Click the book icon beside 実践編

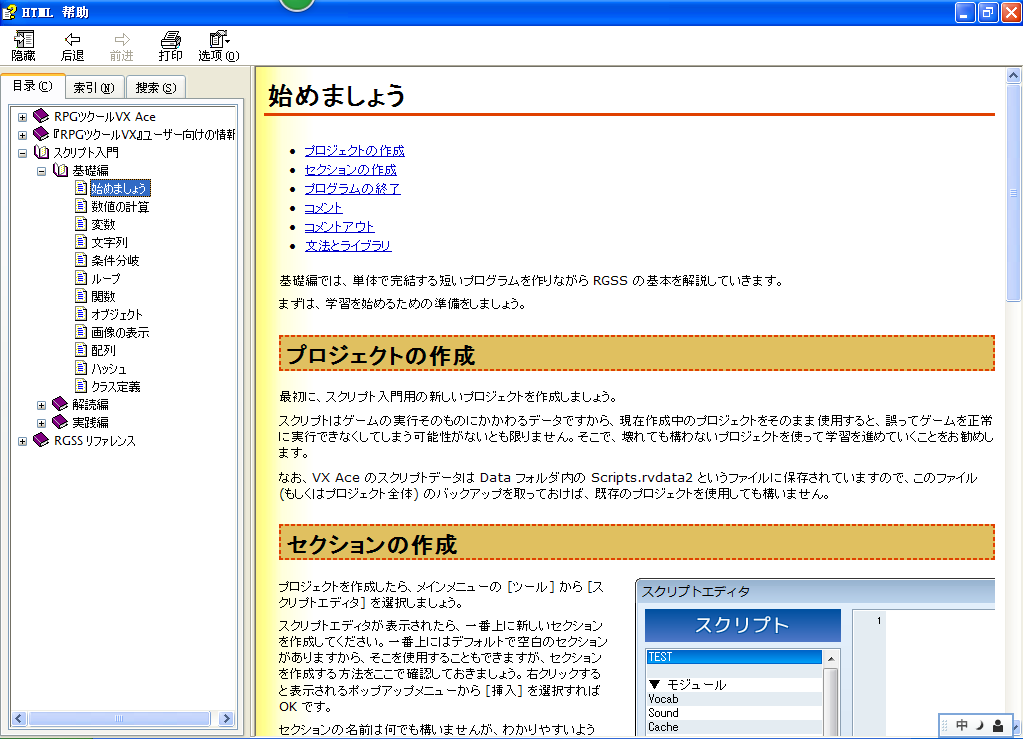60,422
